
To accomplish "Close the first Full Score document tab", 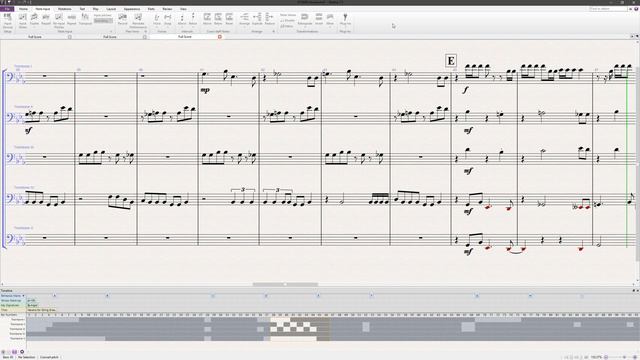I will click(x=70, y=37).
